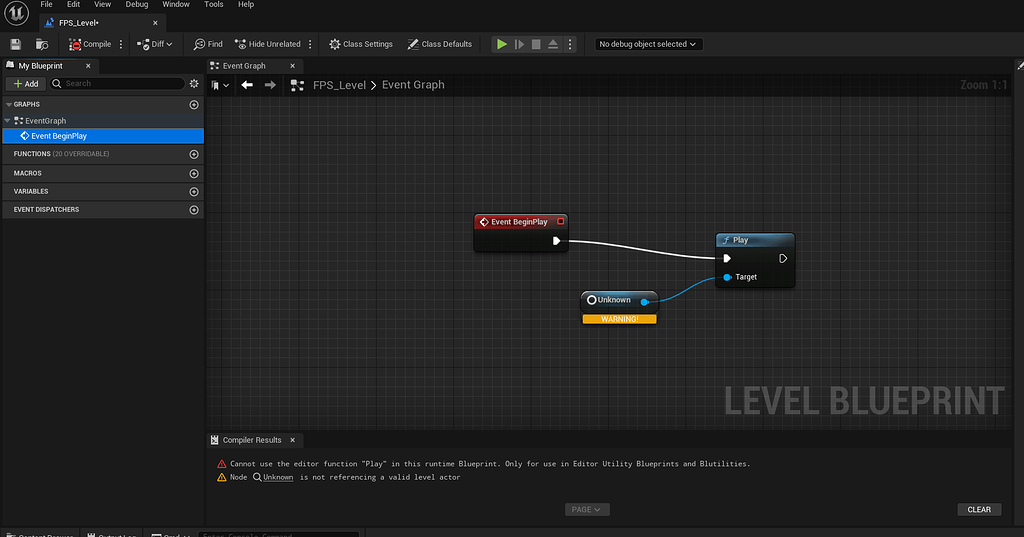This screenshot has width=1024, height=537.
Task: Open Browse to asset in content browser icon
Action: point(42,44)
